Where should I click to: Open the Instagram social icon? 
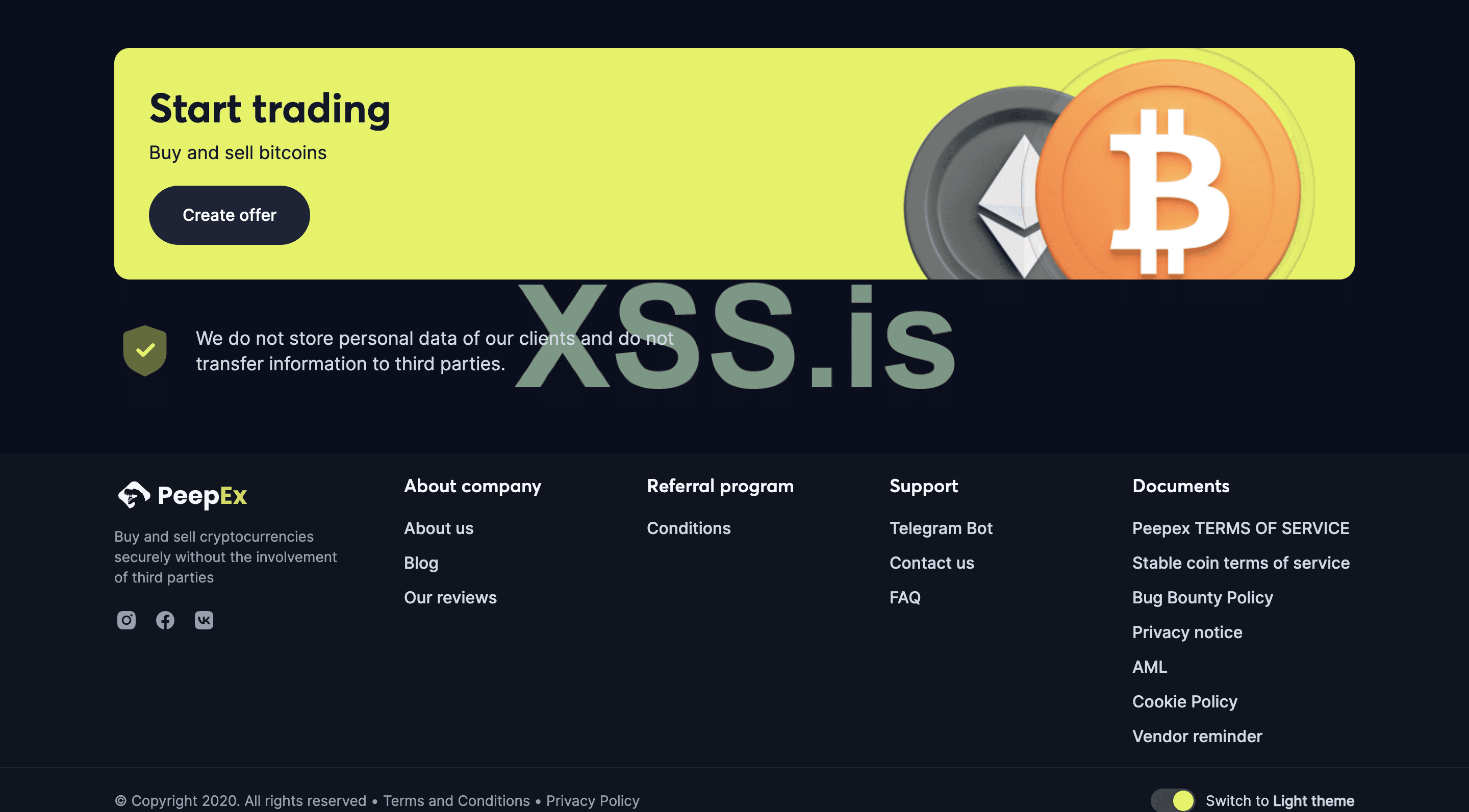tap(126, 620)
